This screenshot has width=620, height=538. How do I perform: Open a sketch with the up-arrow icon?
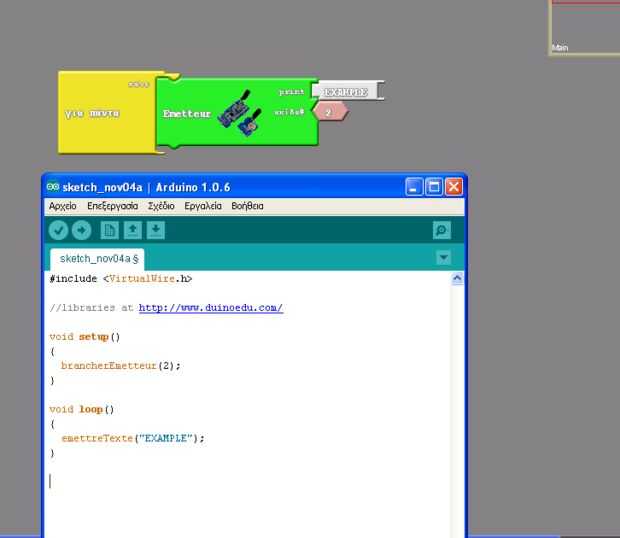coord(132,230)
